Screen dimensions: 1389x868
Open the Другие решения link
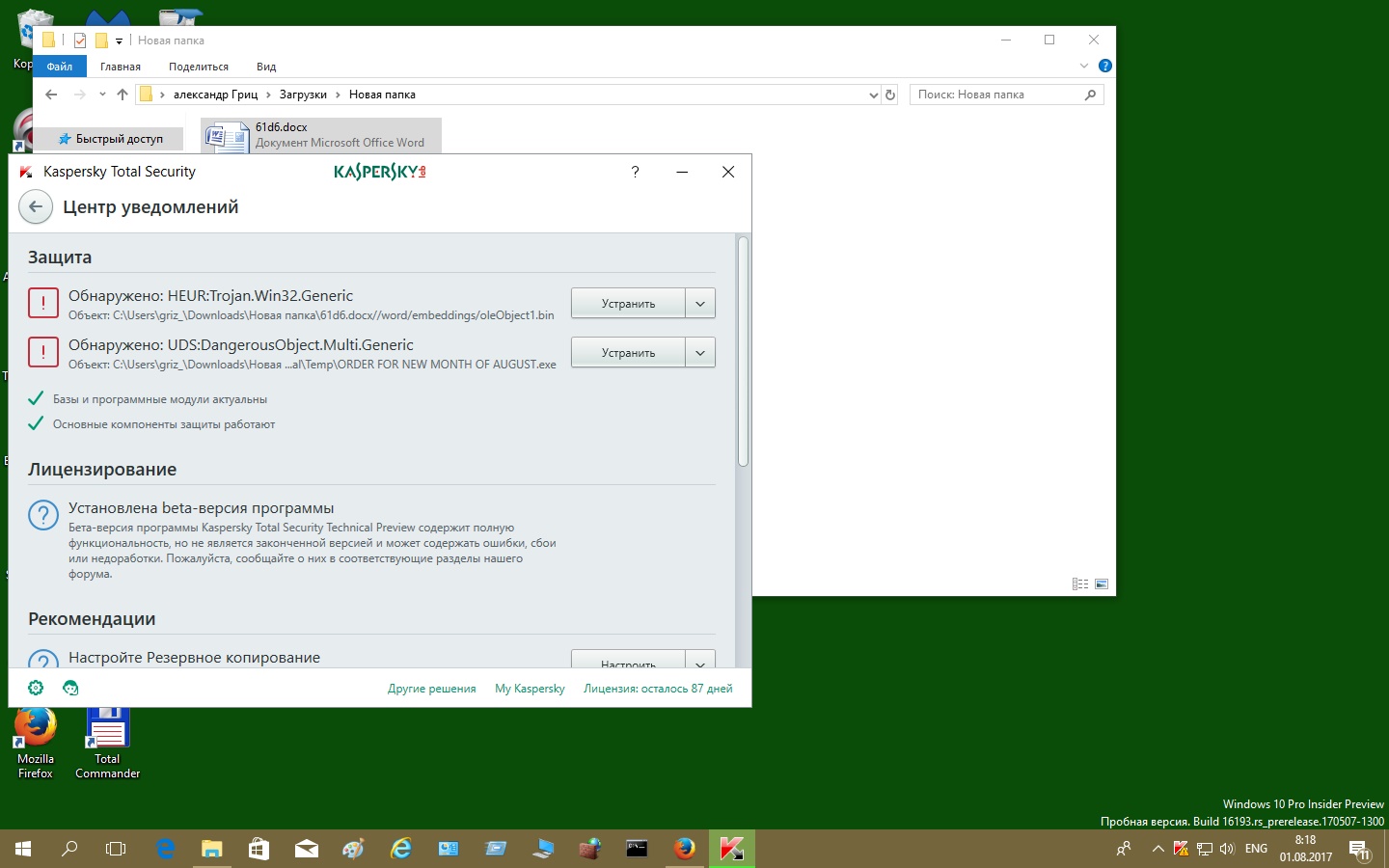431,689
